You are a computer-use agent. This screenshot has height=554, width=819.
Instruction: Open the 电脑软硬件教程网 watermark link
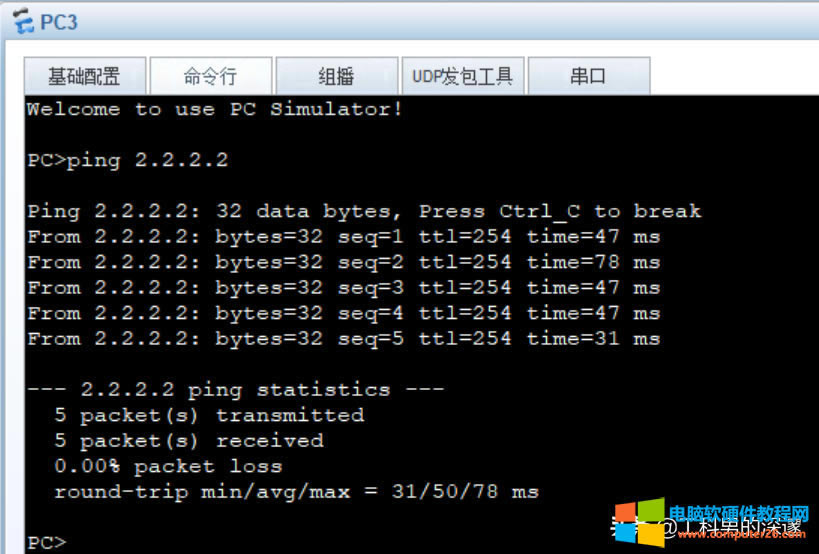pyautogui.click(x=738, y=516)
